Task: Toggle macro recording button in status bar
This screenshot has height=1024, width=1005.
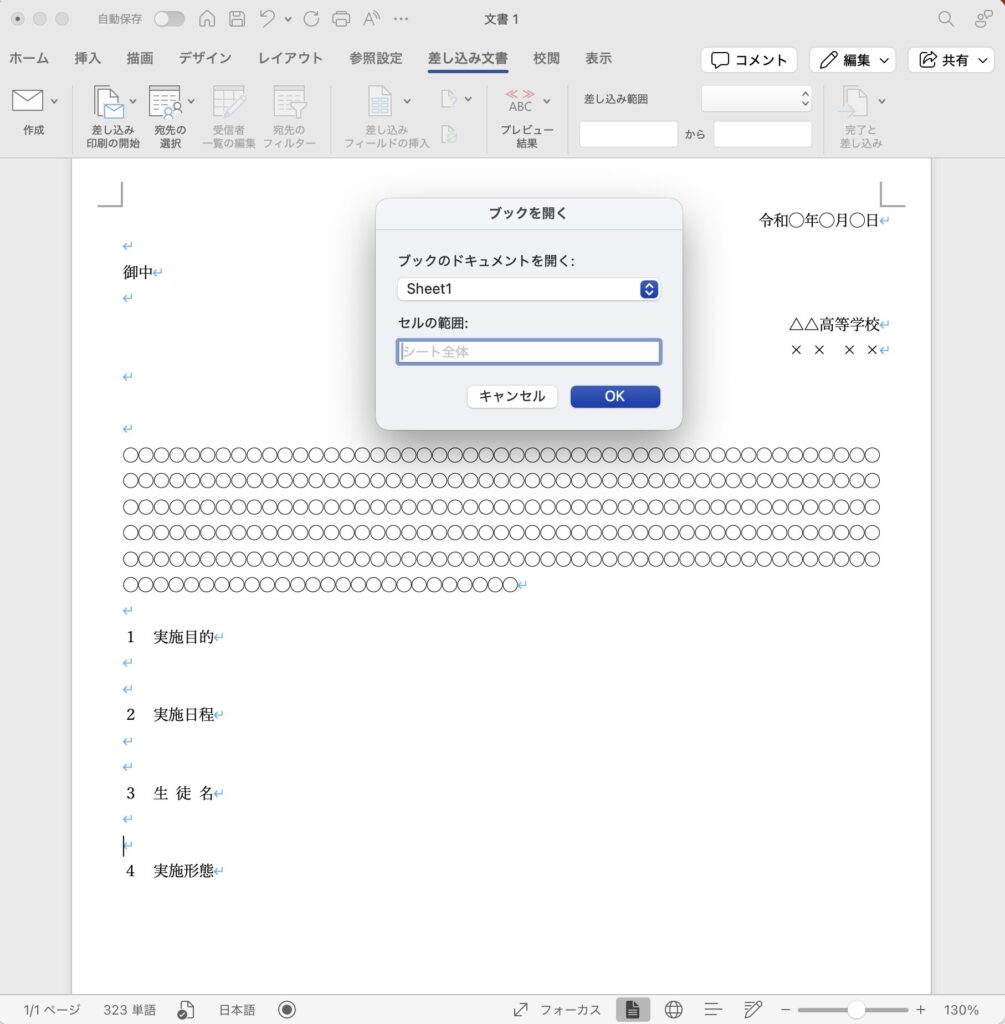Action: (287, 1009)
